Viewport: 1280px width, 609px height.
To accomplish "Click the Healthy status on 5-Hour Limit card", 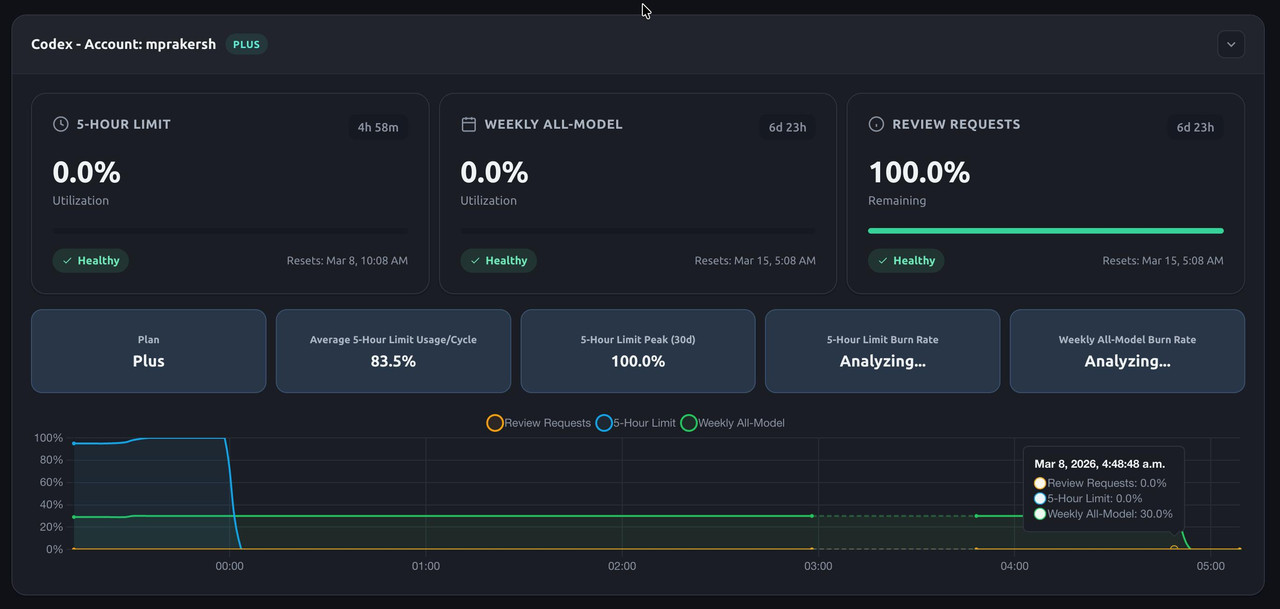I will click(91, 260).
